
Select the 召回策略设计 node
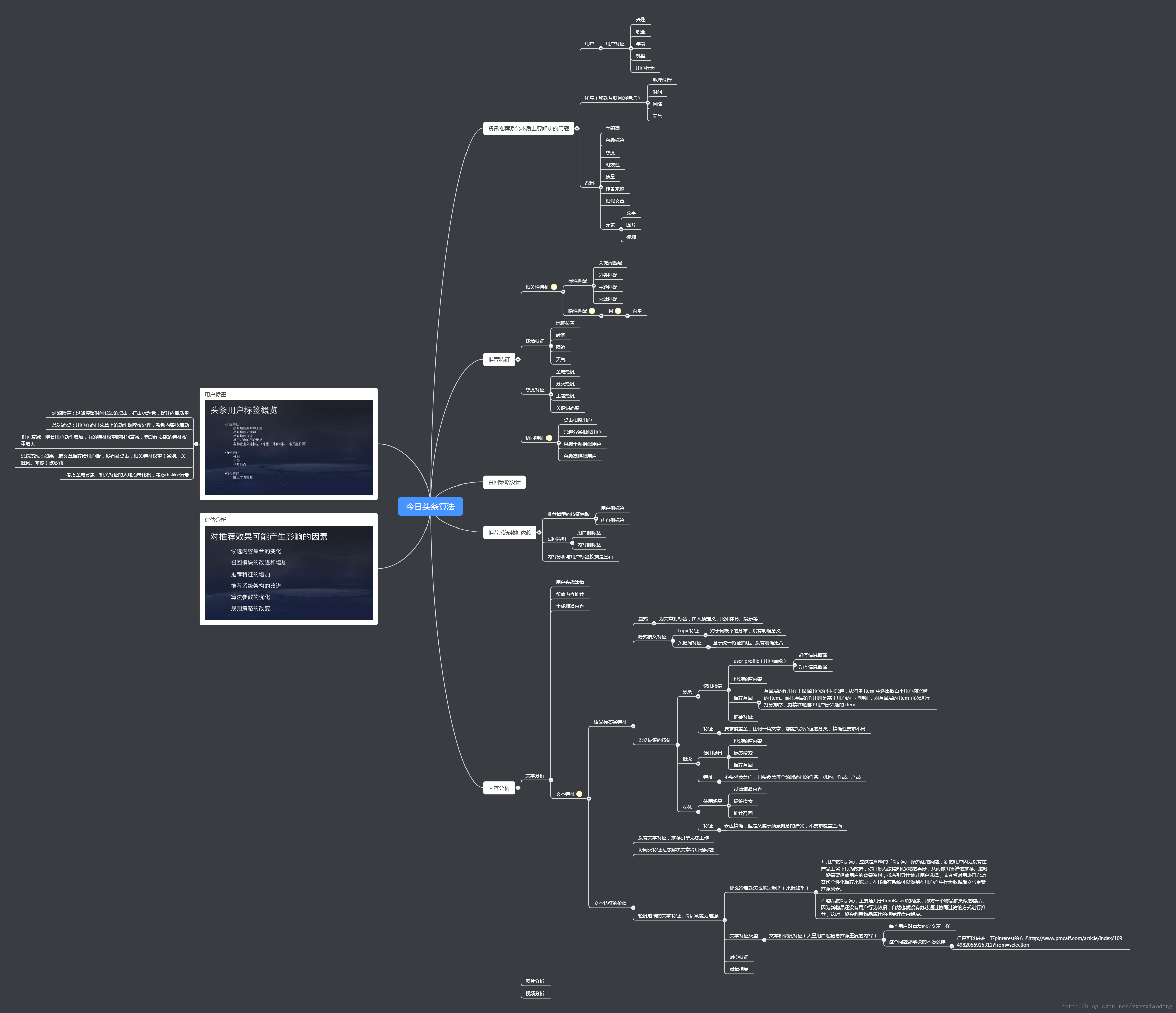(x=504, y=482)
